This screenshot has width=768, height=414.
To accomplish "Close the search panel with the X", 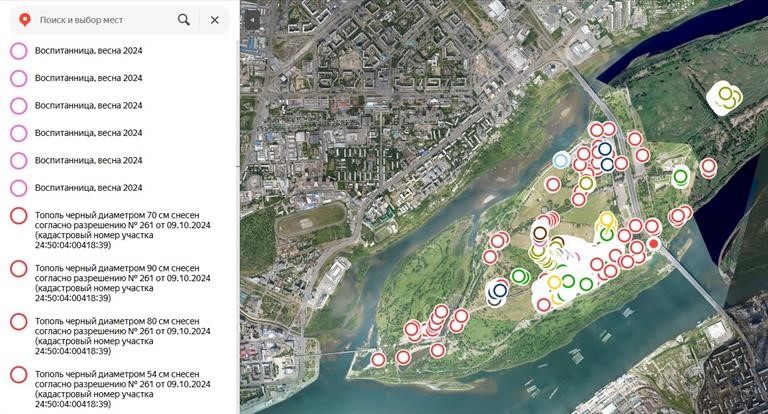I will point(214,20).
